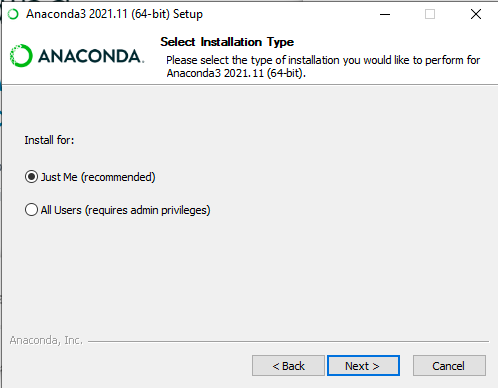498x388 pixels.
Task: Click the 'Select Installation Type' heading
Action: point(227,42)
